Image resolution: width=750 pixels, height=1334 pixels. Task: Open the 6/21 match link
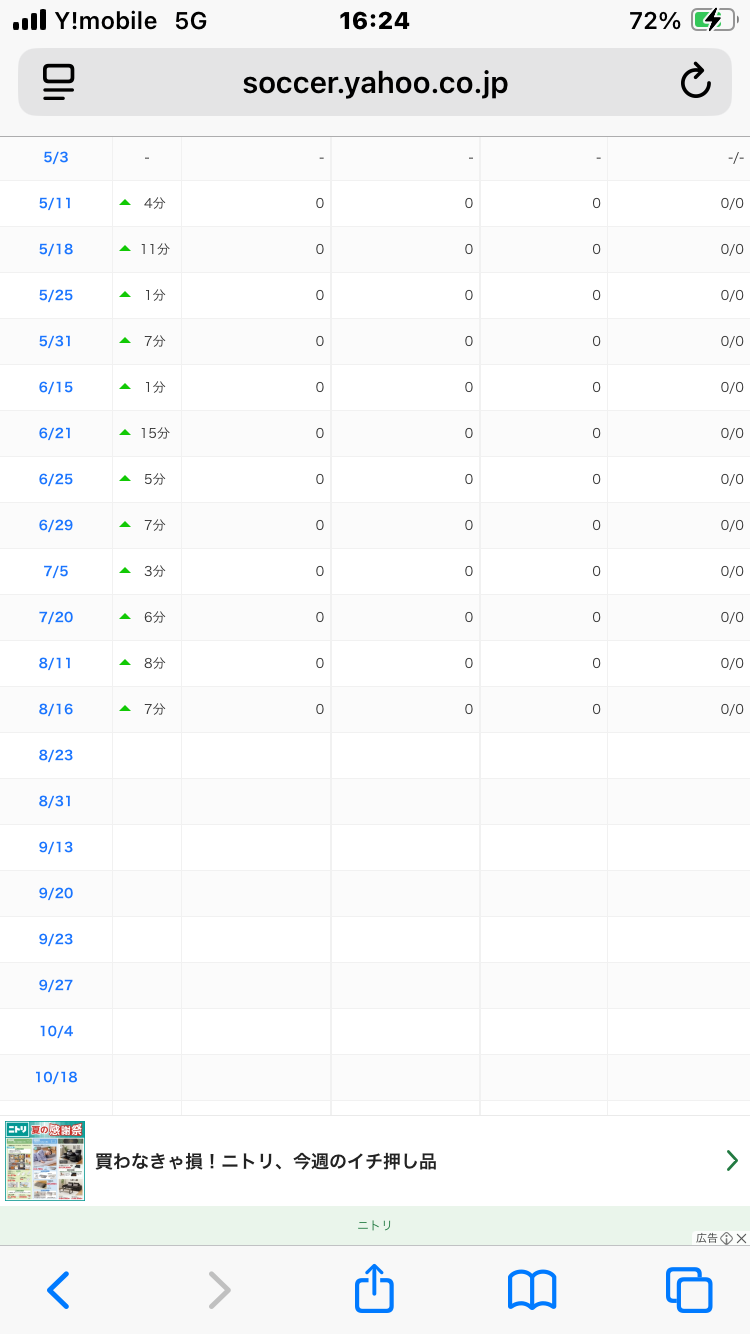tap(56, 433)
